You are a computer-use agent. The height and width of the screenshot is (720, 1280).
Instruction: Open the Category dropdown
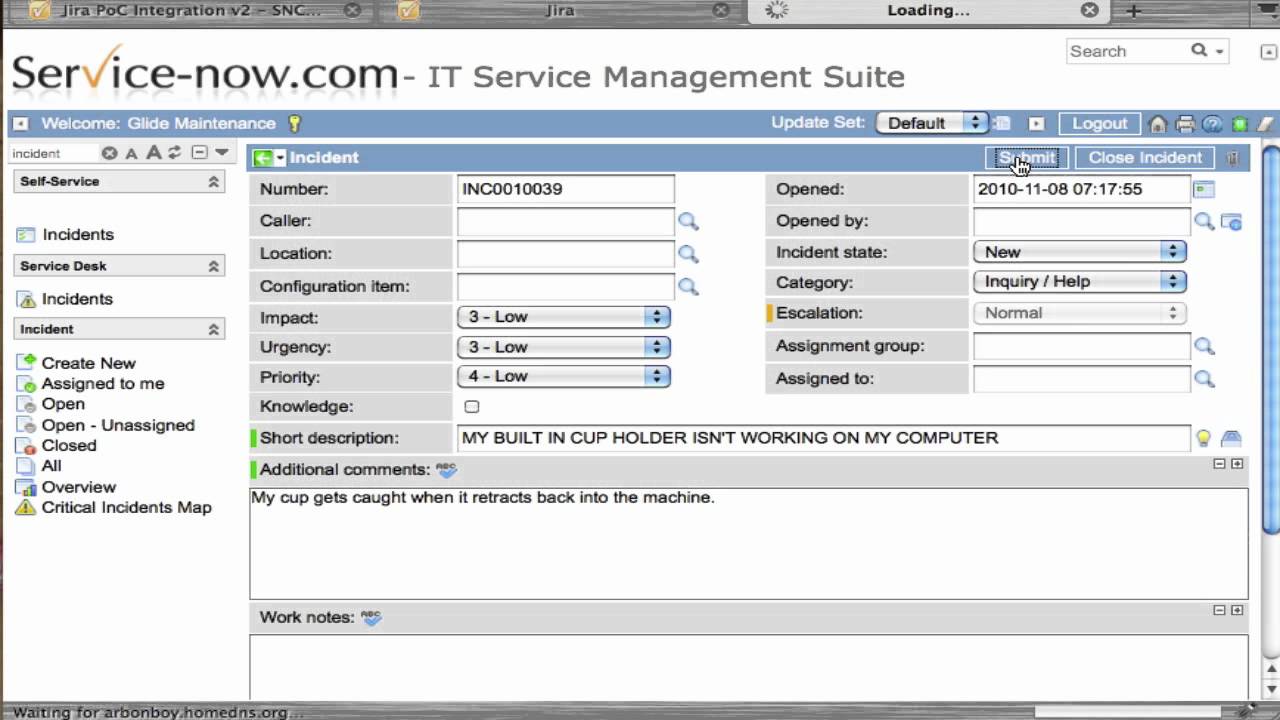tap(1080, 282)
